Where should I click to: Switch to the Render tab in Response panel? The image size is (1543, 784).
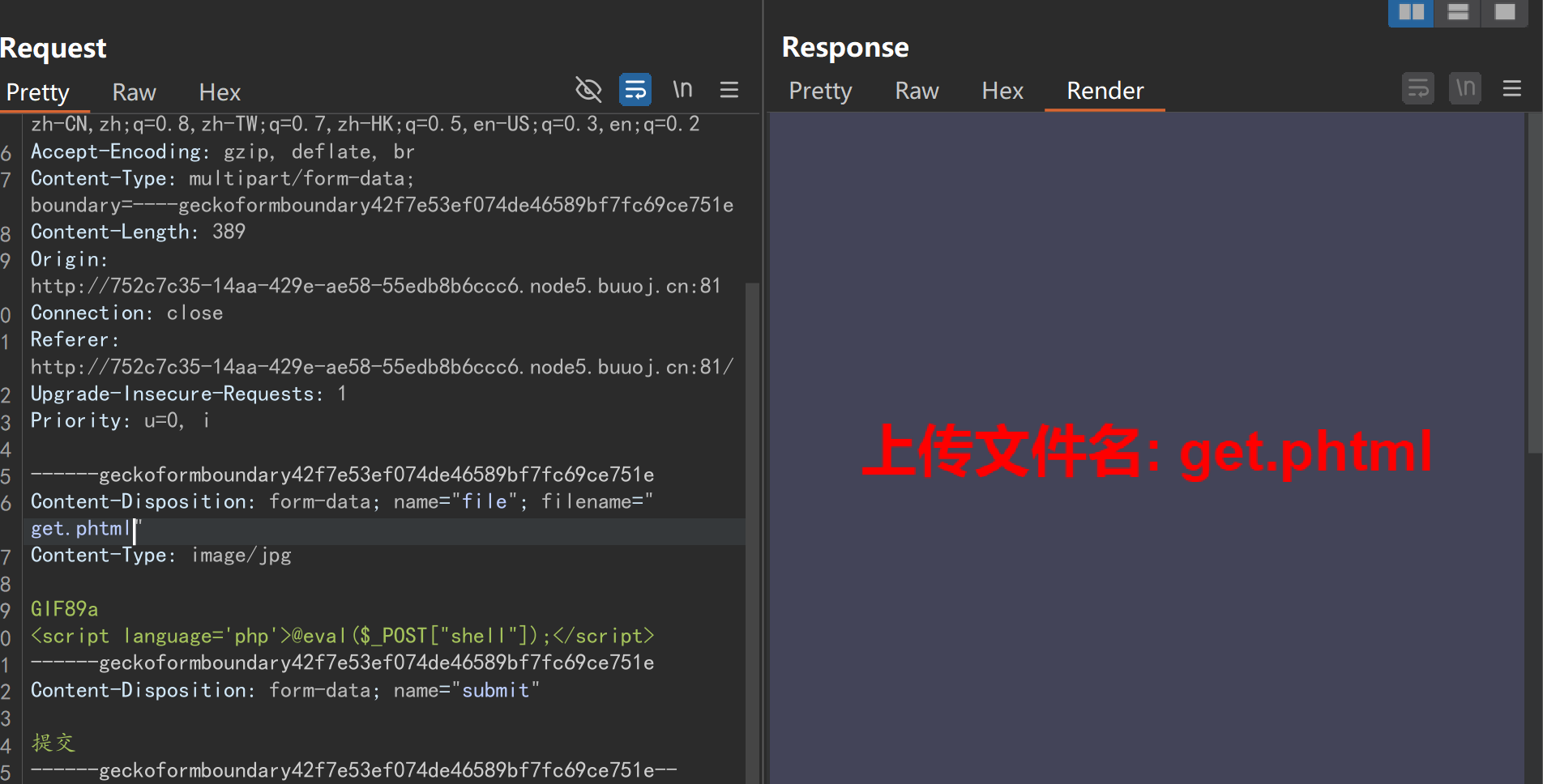point(1105,90)
